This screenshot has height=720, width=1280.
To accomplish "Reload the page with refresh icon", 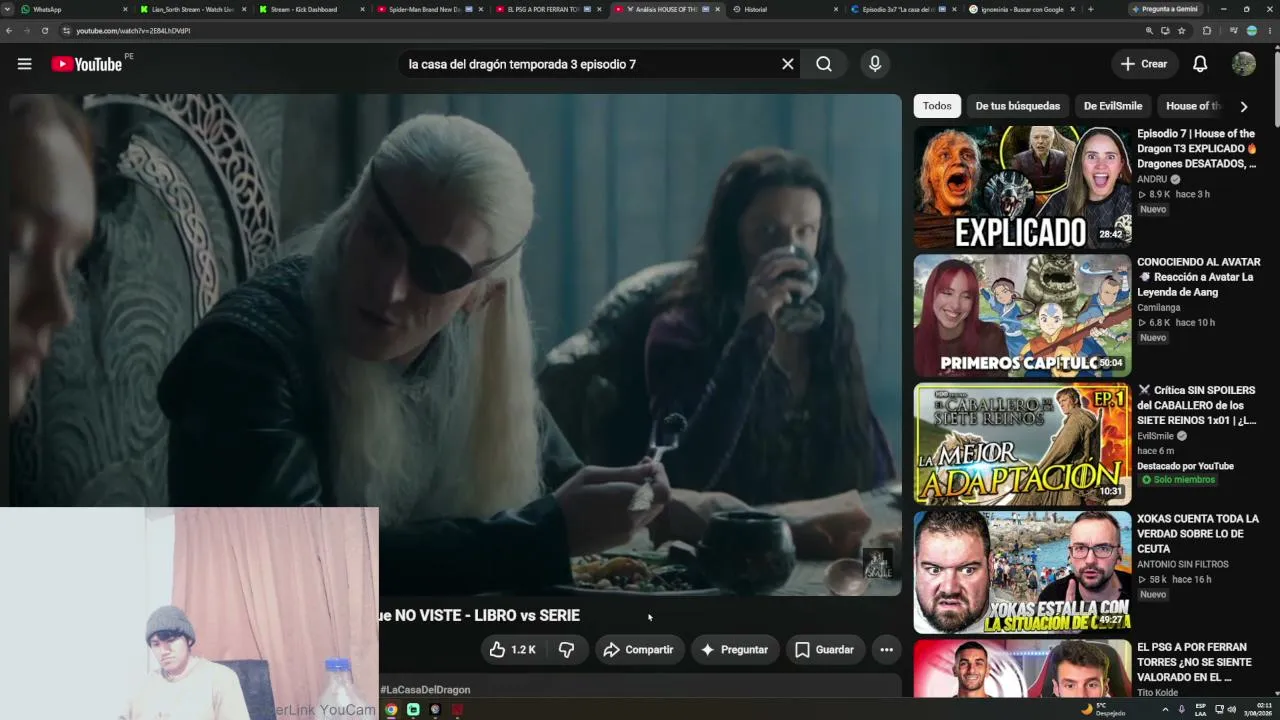I will (x=45, y=31).
